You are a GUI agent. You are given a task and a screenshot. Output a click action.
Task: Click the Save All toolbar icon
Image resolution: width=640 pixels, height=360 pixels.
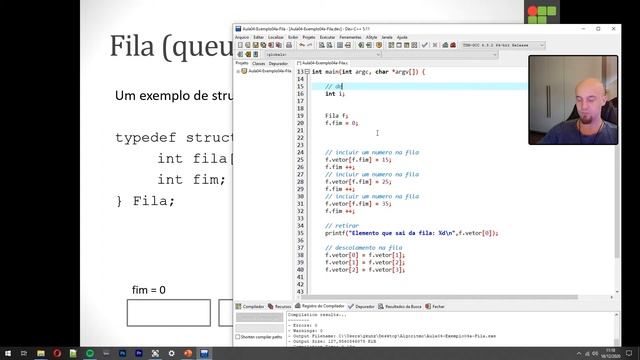263,45
